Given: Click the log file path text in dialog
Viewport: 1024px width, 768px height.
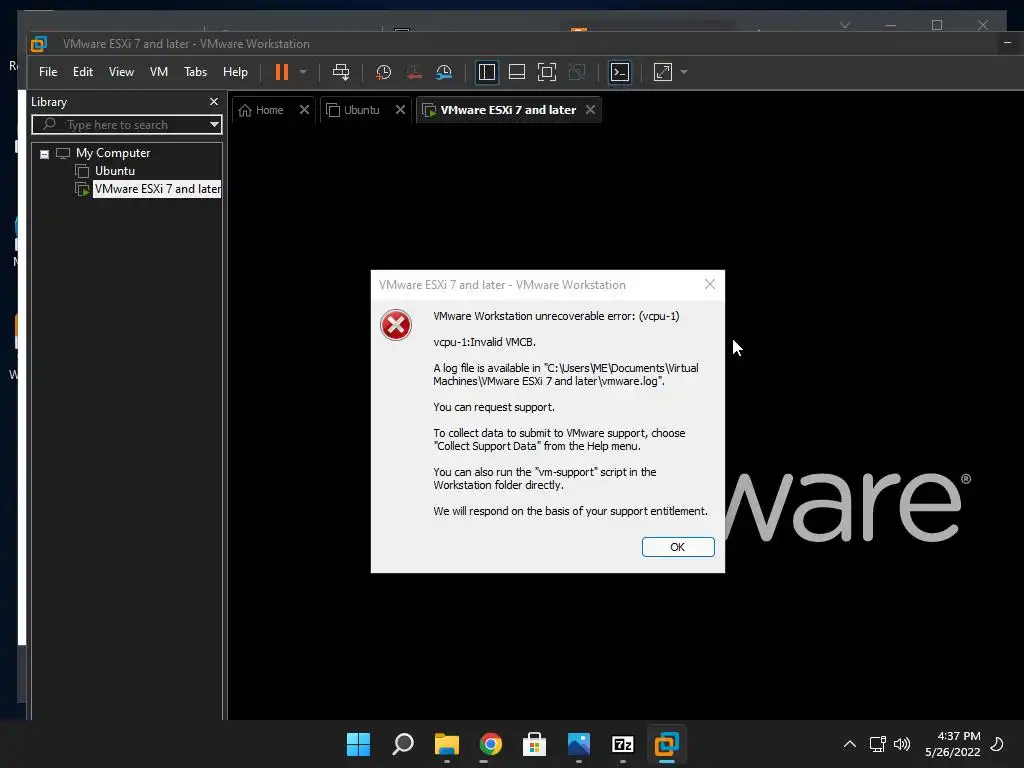Looking at the screenshot, I should (x=566, y=375).
